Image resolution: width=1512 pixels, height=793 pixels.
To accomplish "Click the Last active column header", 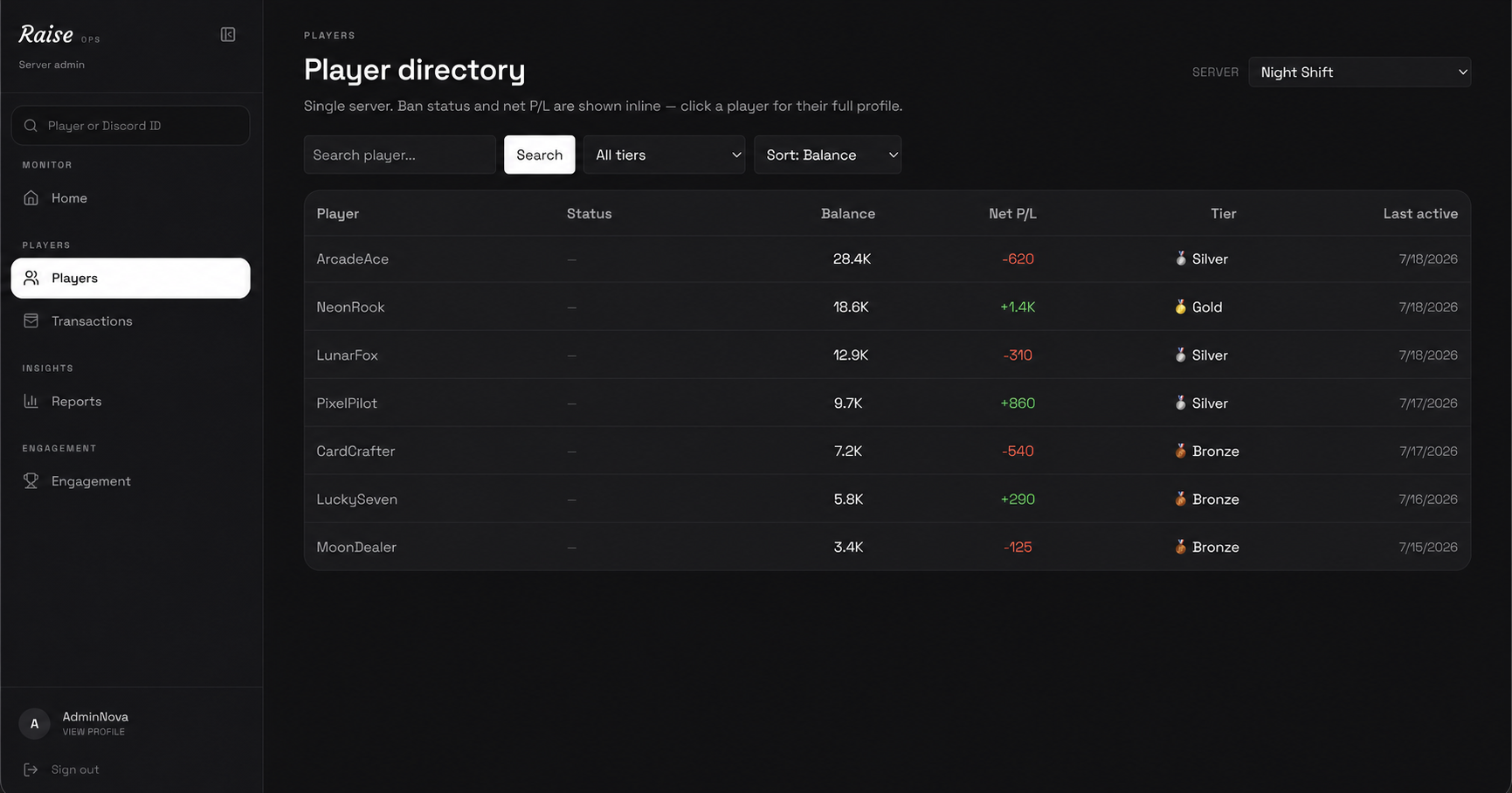I will click(1420, 213).
